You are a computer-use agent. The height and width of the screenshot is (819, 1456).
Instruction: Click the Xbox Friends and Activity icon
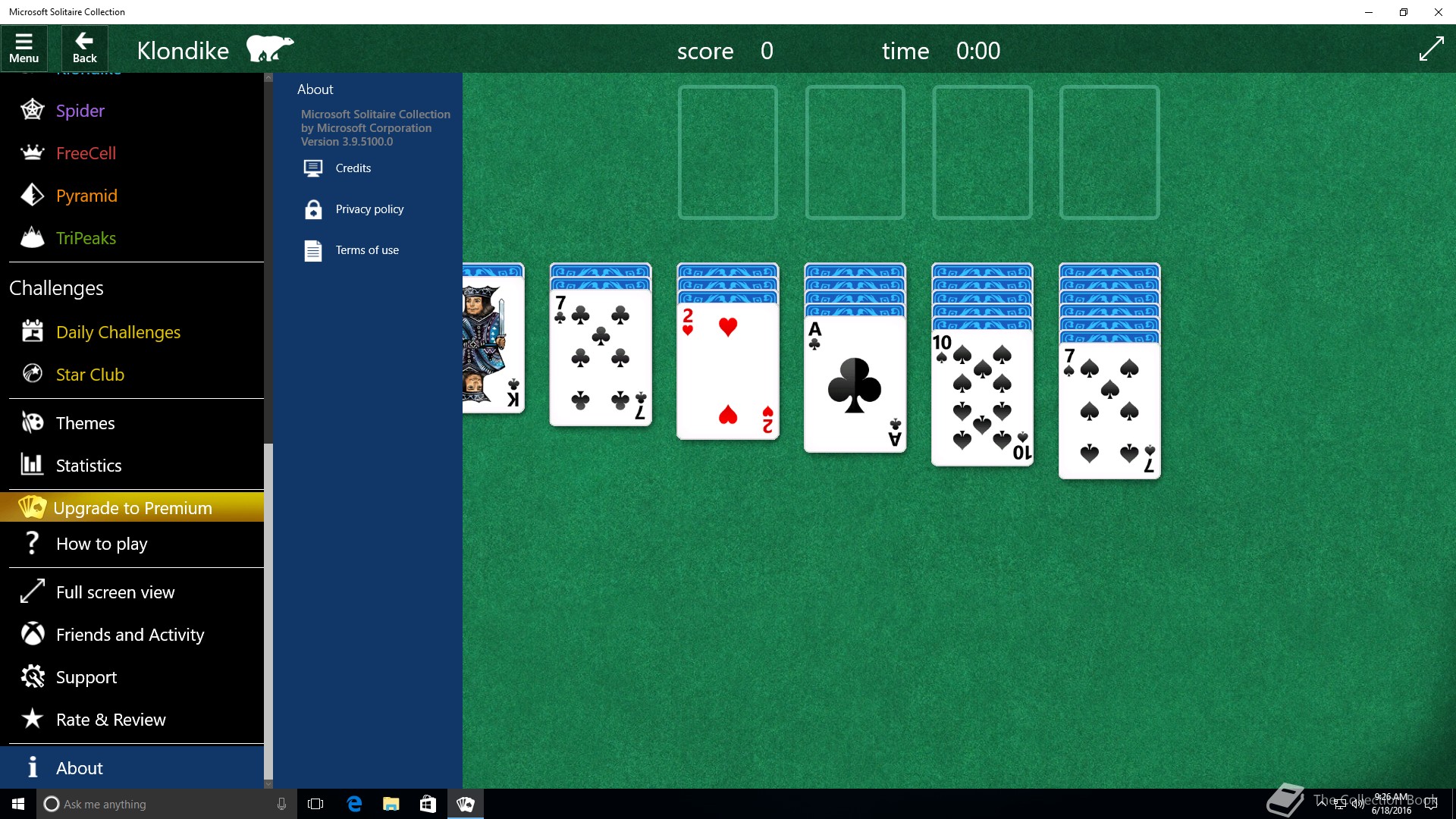[32, 634]
